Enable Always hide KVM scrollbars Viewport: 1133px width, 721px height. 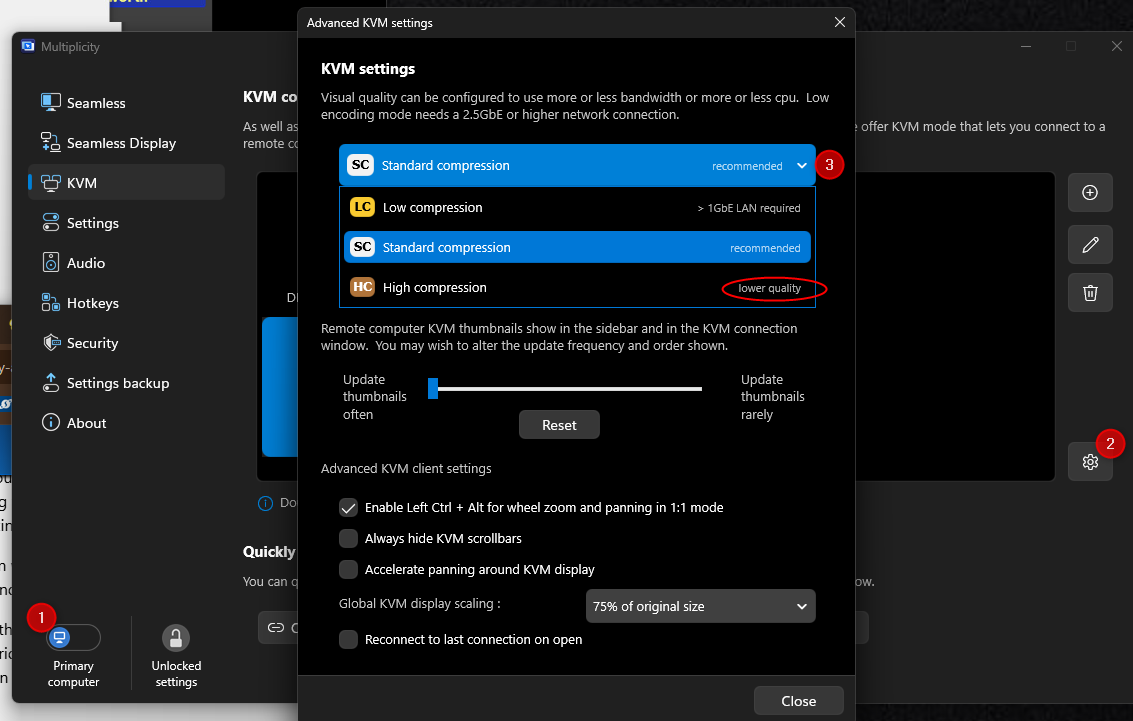[x=348, y=538]
